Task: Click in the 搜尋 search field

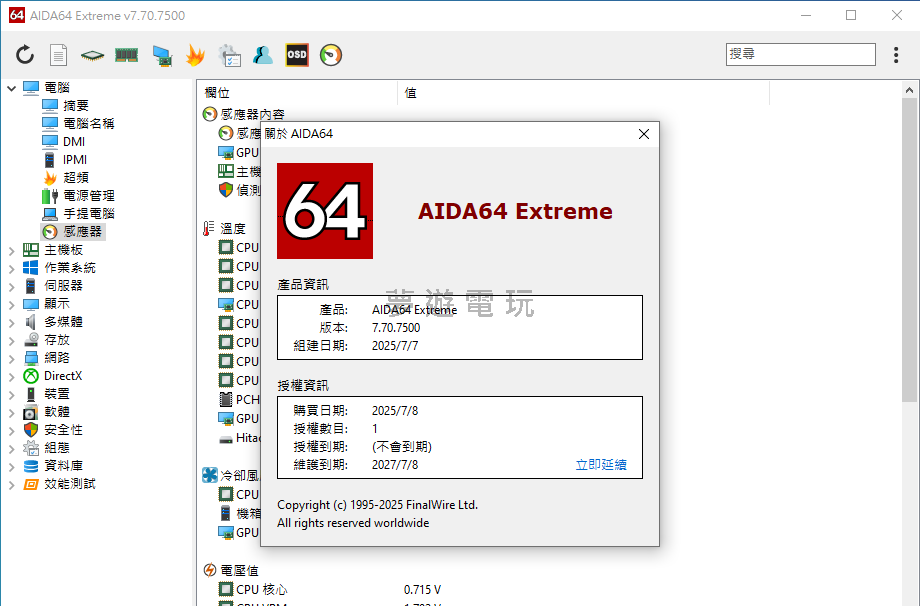Action: pyautogui.click(x=800, y=54)
